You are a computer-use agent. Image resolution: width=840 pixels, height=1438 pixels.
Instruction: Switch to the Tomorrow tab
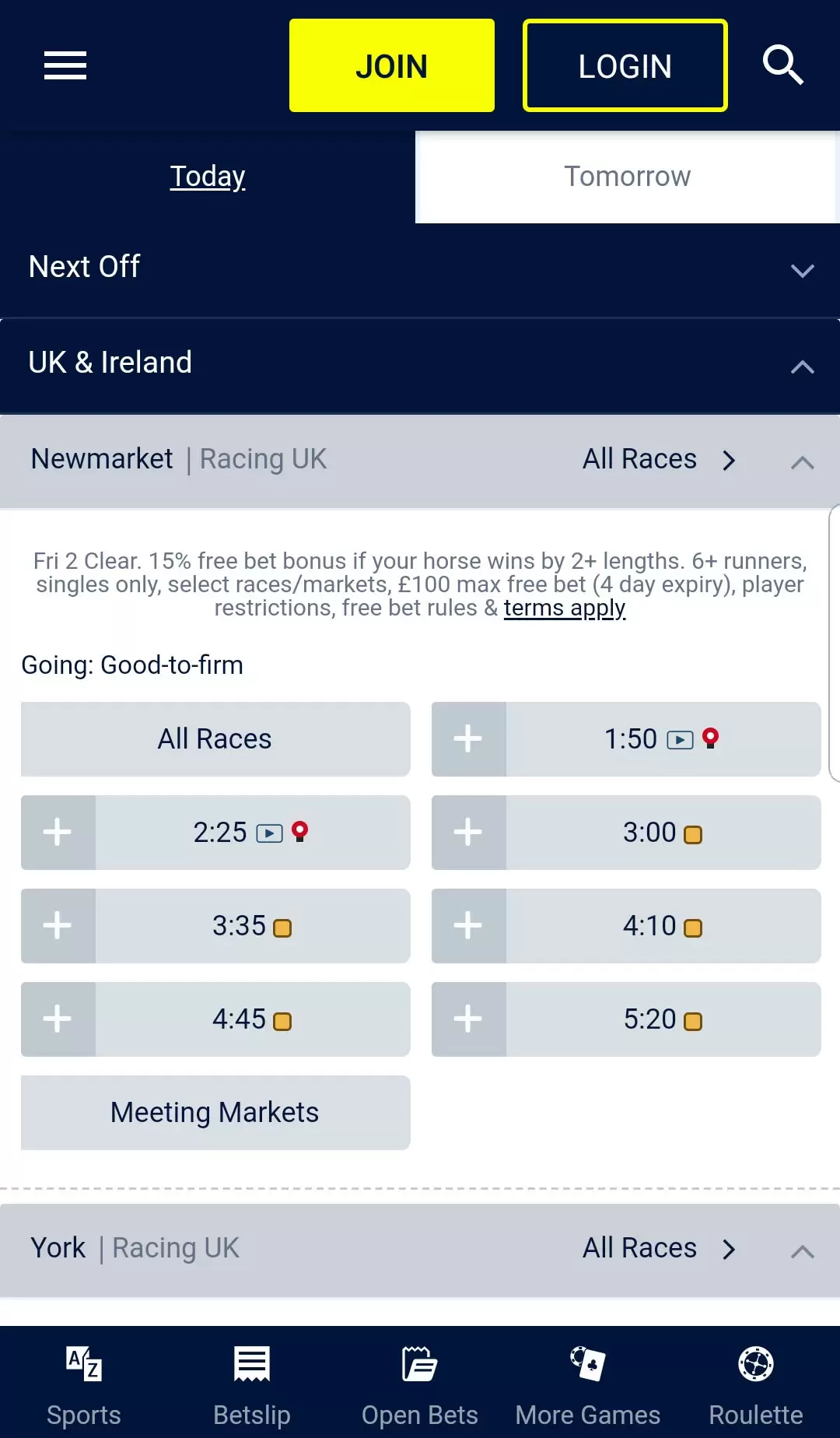(x=627, y=177)
